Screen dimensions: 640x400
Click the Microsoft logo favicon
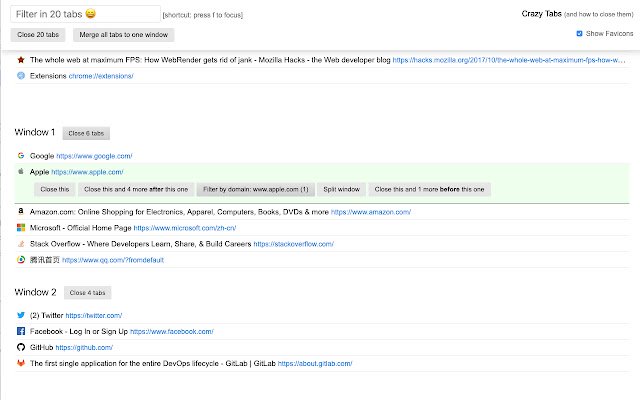click(21, 227)
